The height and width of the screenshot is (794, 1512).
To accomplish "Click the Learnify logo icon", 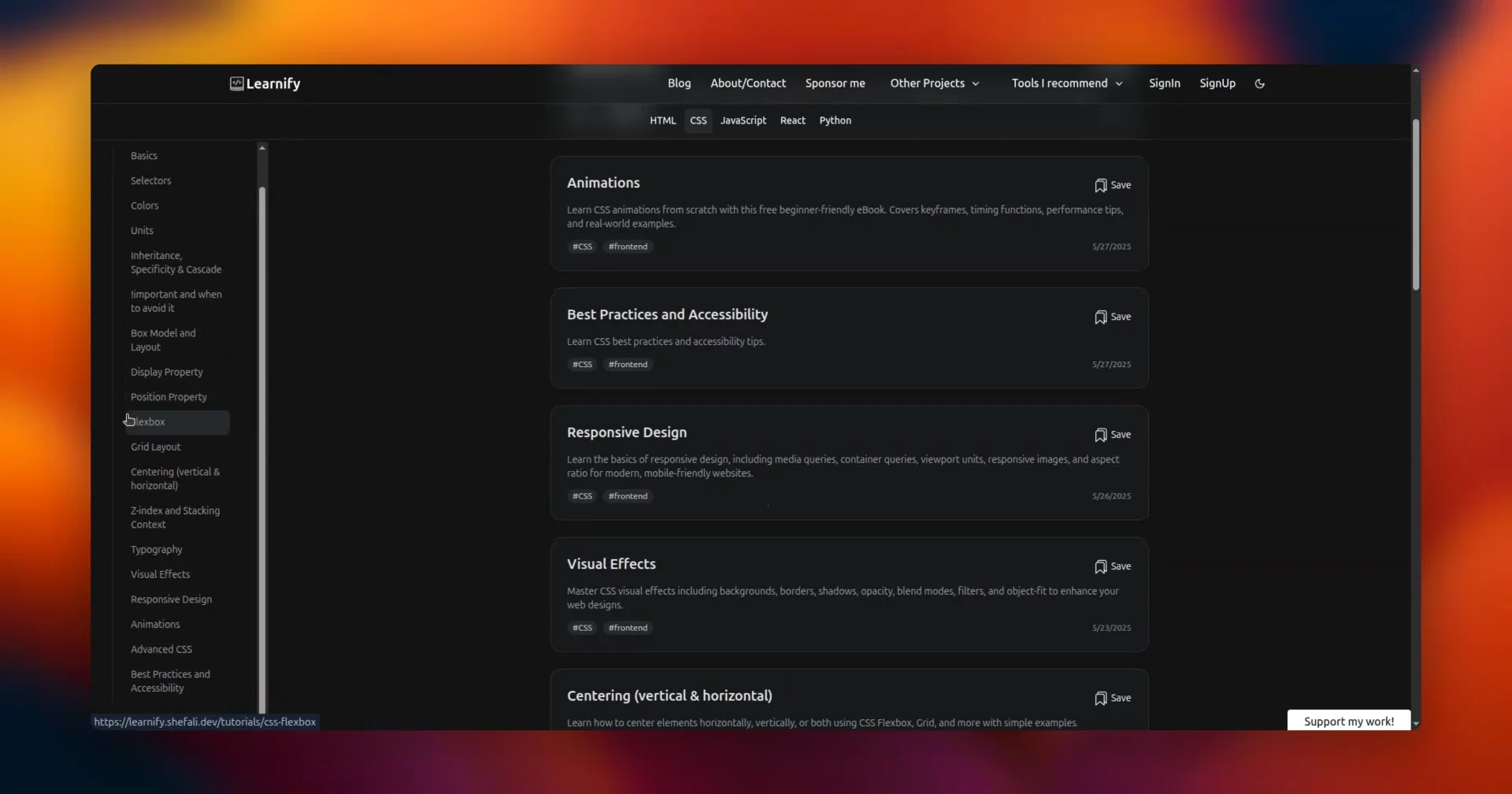I will click(x=236, y=83).
